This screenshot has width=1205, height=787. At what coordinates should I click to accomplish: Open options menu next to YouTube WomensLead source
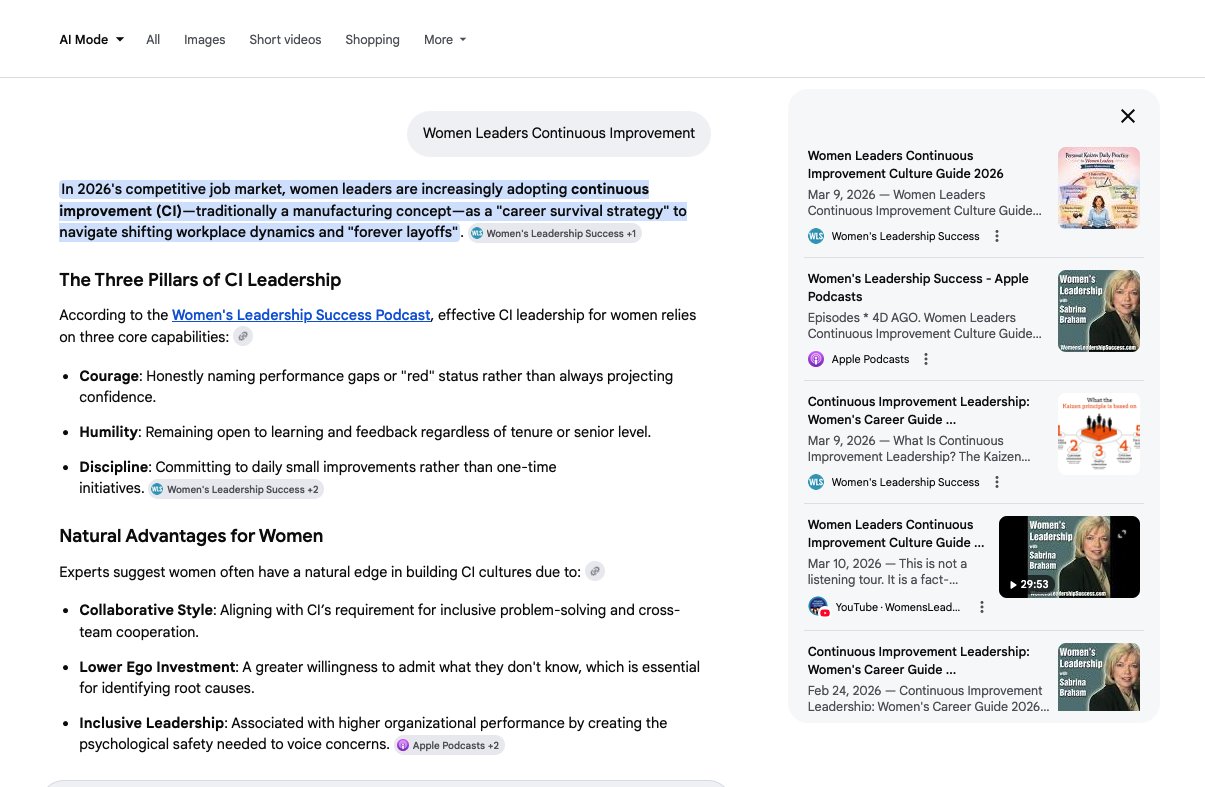[982, 607]
